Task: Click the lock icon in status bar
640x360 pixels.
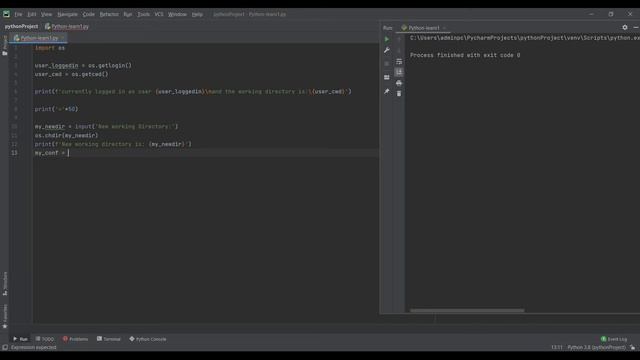Action: click(632, 347)
